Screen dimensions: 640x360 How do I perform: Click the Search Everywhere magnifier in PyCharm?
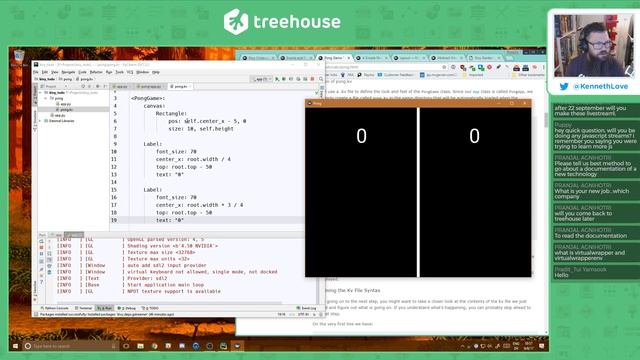tap(321, 79)
